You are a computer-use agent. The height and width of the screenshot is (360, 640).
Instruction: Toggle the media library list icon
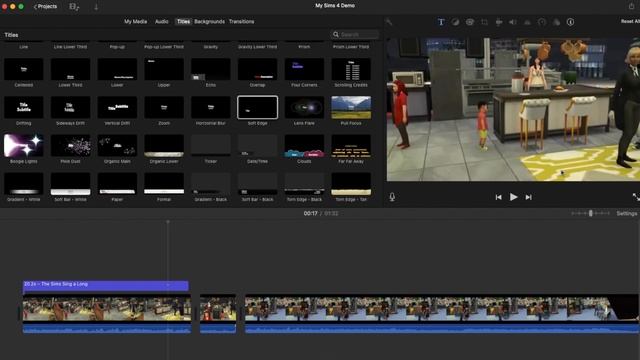point(74,7)
